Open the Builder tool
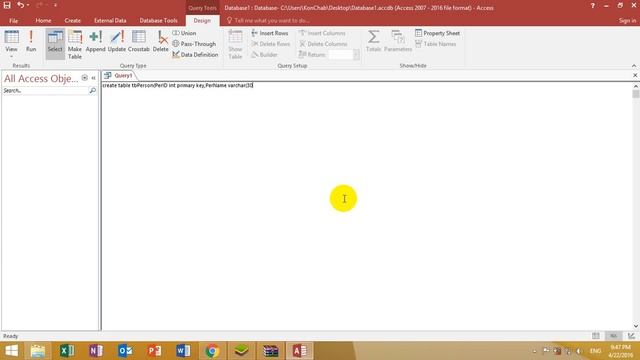Viewport: 640px width, 360px height. 264,54
